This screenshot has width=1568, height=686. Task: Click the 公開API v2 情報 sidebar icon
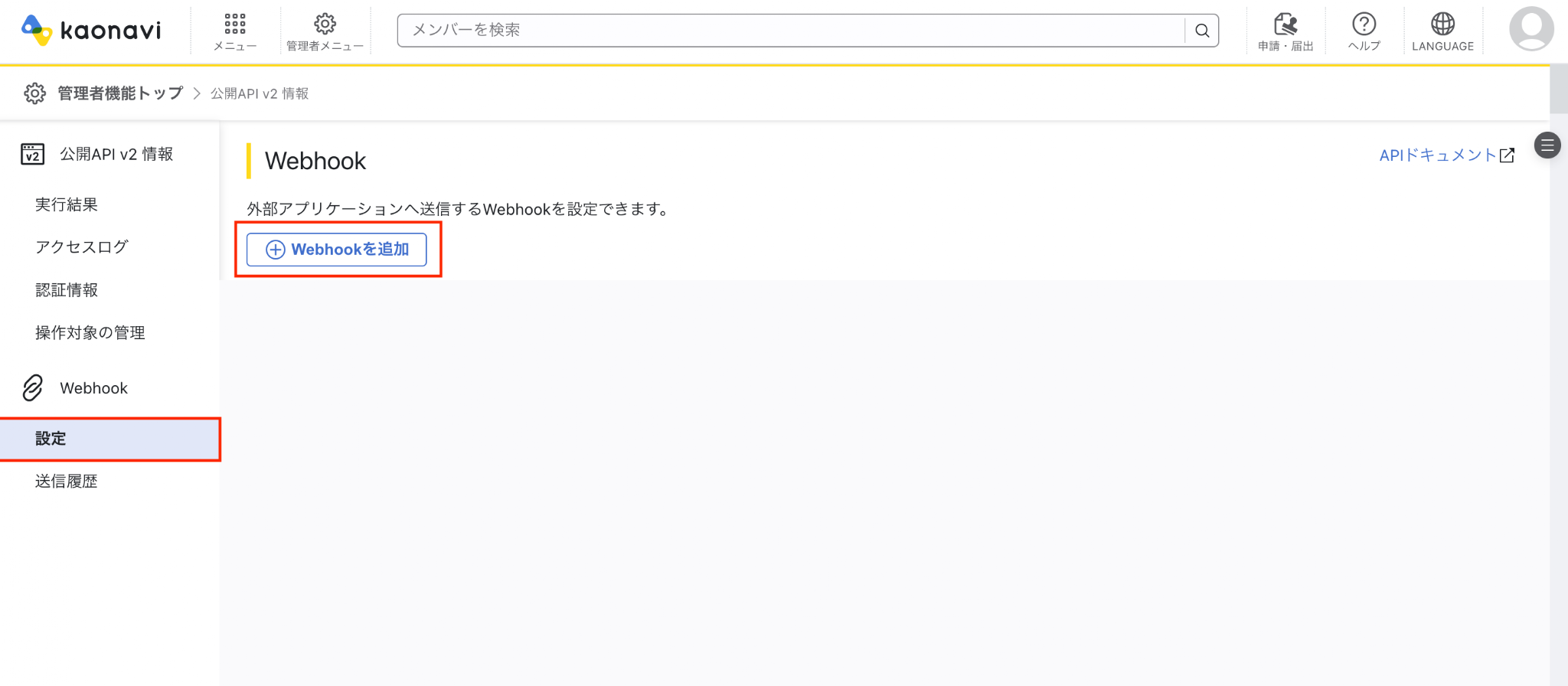pyautogui.click(x=32, y=154)
